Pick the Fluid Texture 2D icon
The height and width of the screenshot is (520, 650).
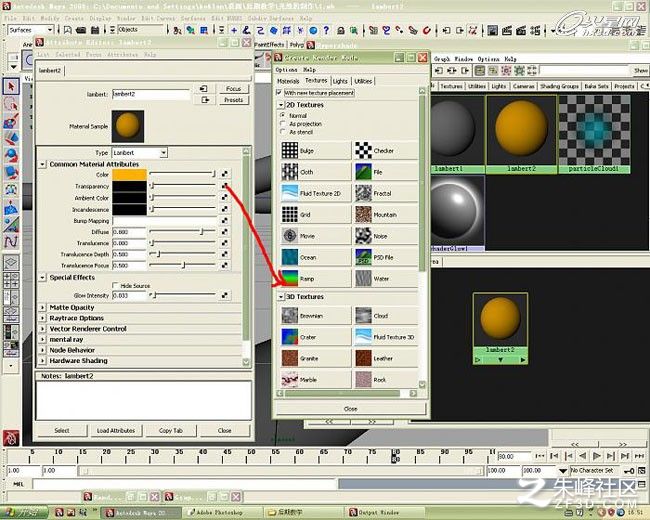tap(290, 193)
